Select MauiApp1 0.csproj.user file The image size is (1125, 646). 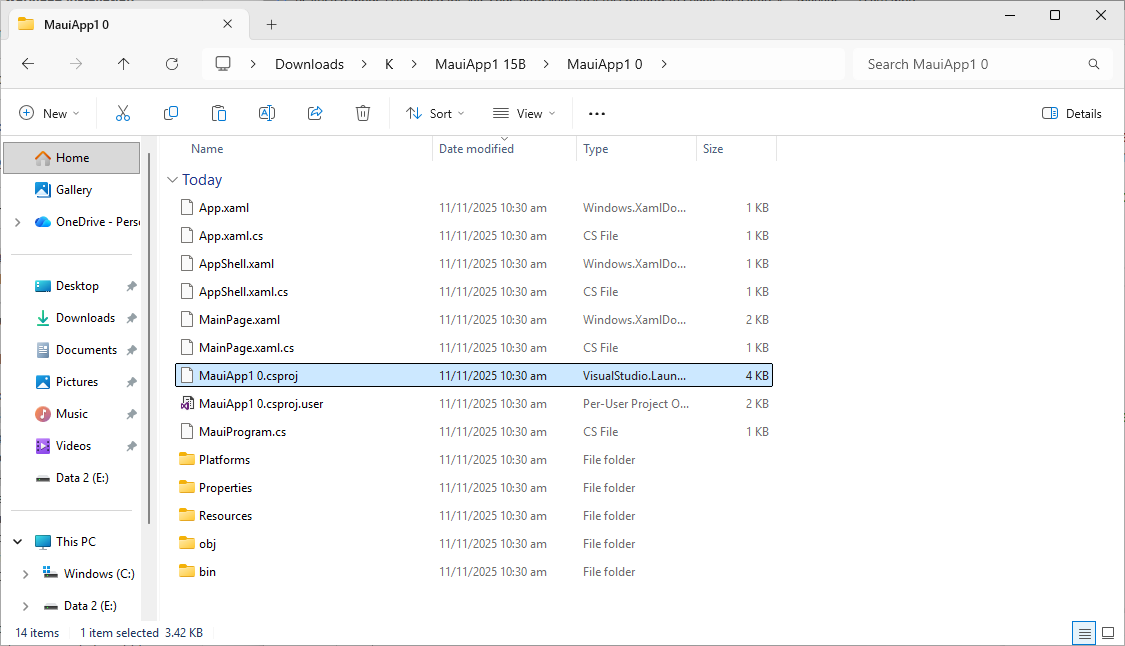coord(474,403)
